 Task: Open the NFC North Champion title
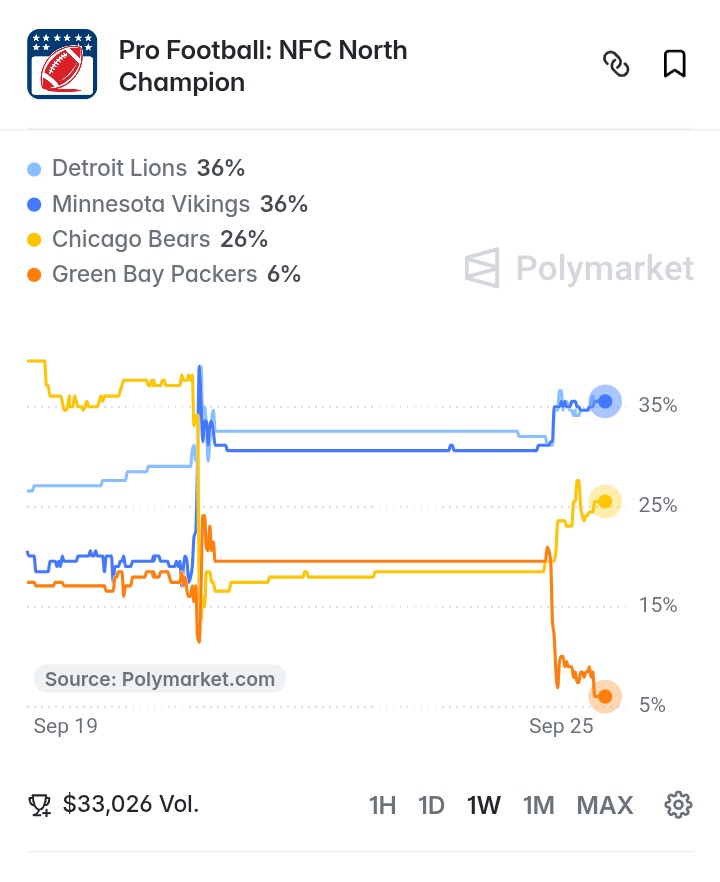(263, 66)
